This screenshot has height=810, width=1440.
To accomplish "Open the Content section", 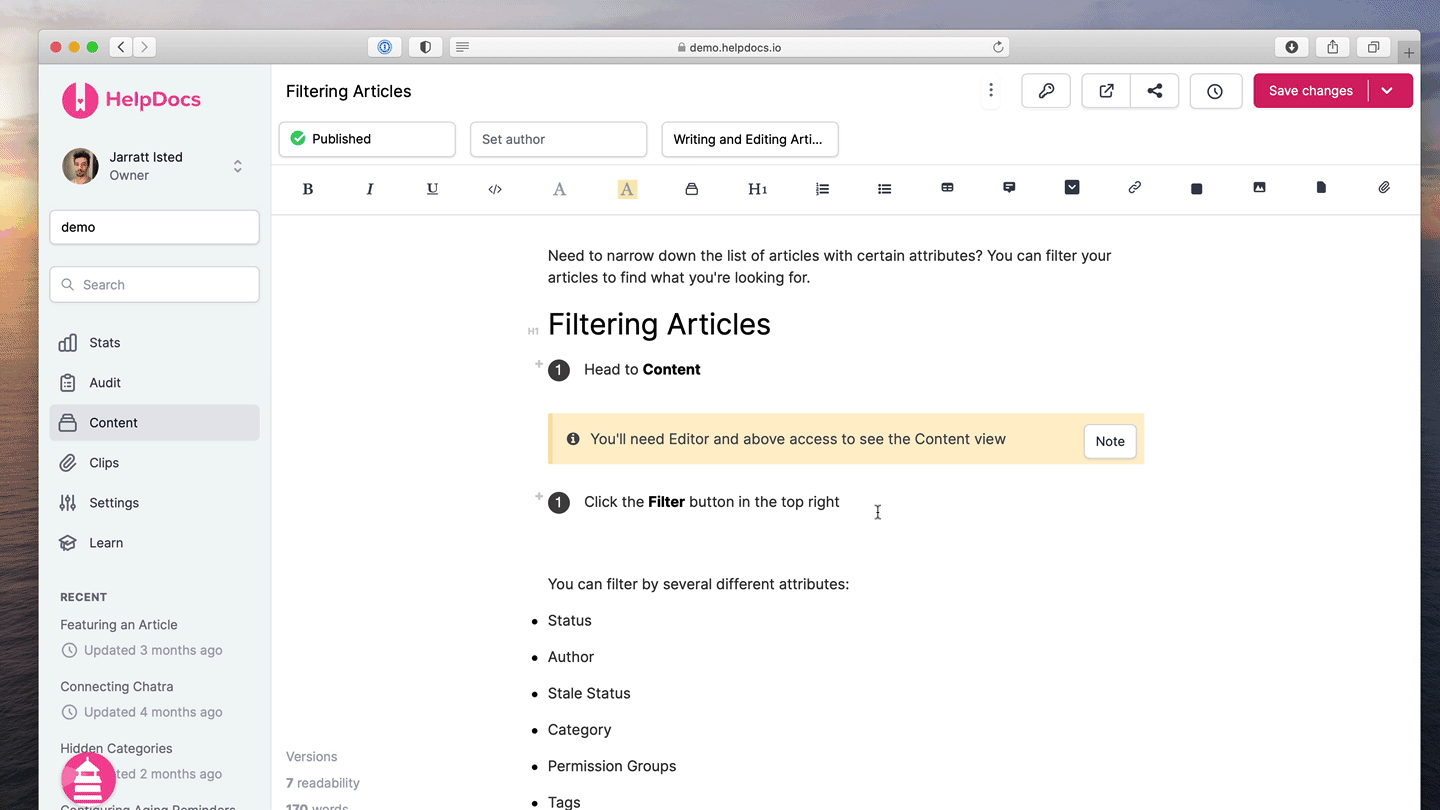I will [x=154, y=423].
